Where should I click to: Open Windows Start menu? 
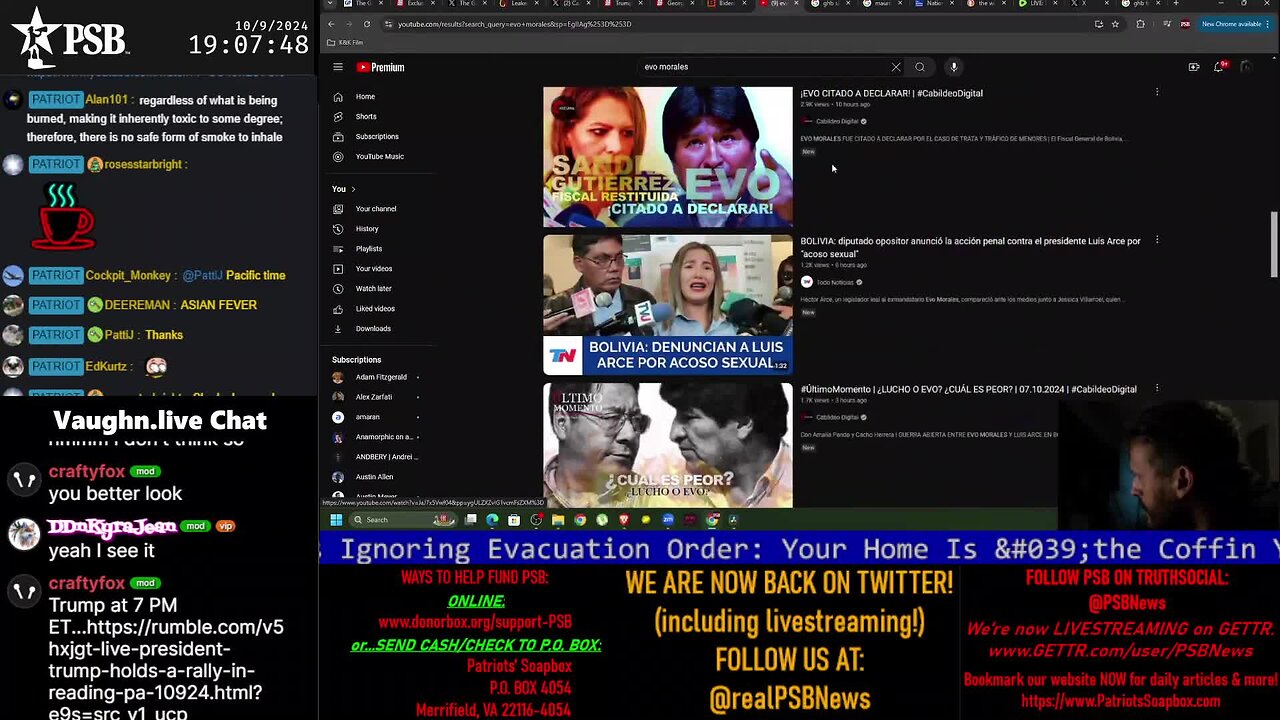[336, 520]
